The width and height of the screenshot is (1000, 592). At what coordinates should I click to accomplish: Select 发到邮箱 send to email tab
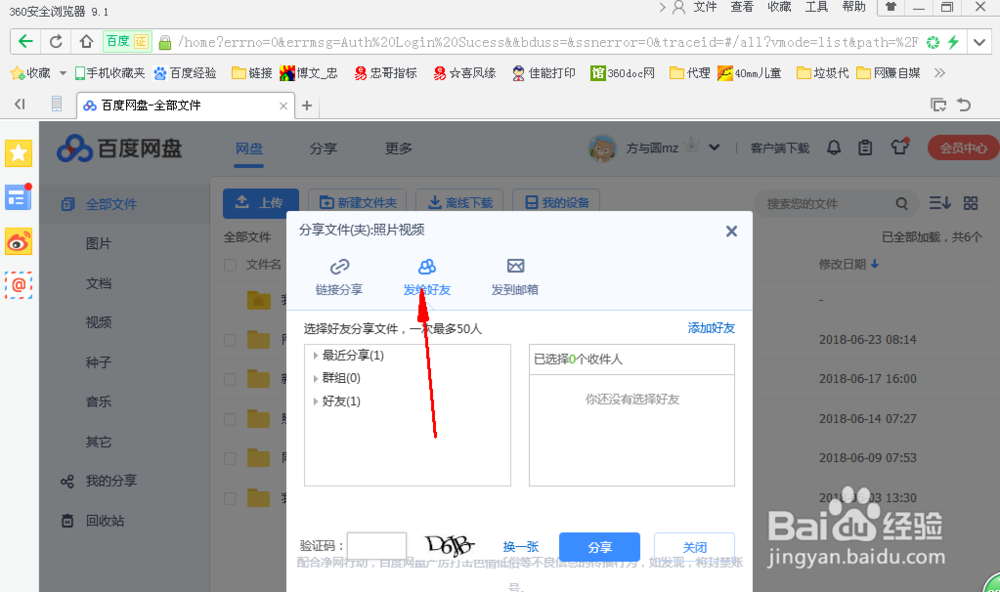point(515,277)
